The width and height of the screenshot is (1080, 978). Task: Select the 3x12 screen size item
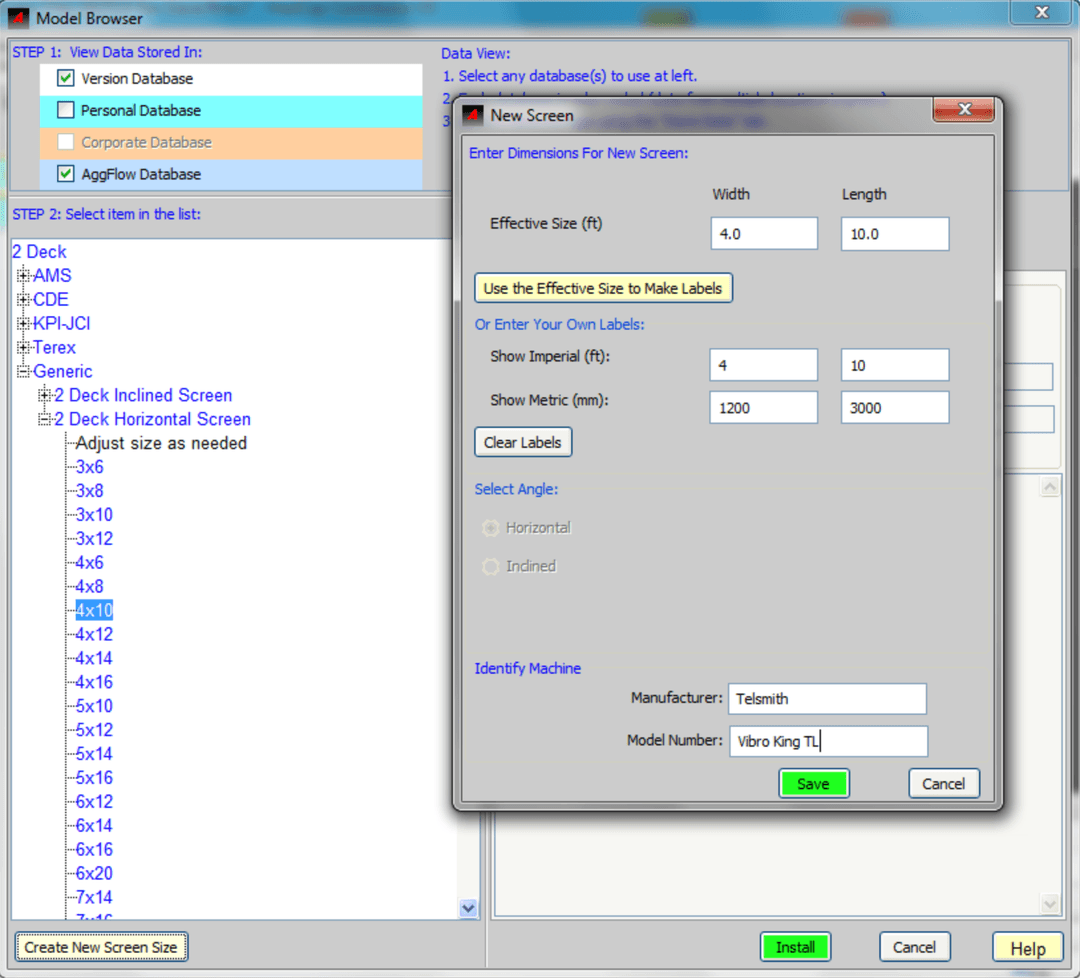tap(94, 539)
